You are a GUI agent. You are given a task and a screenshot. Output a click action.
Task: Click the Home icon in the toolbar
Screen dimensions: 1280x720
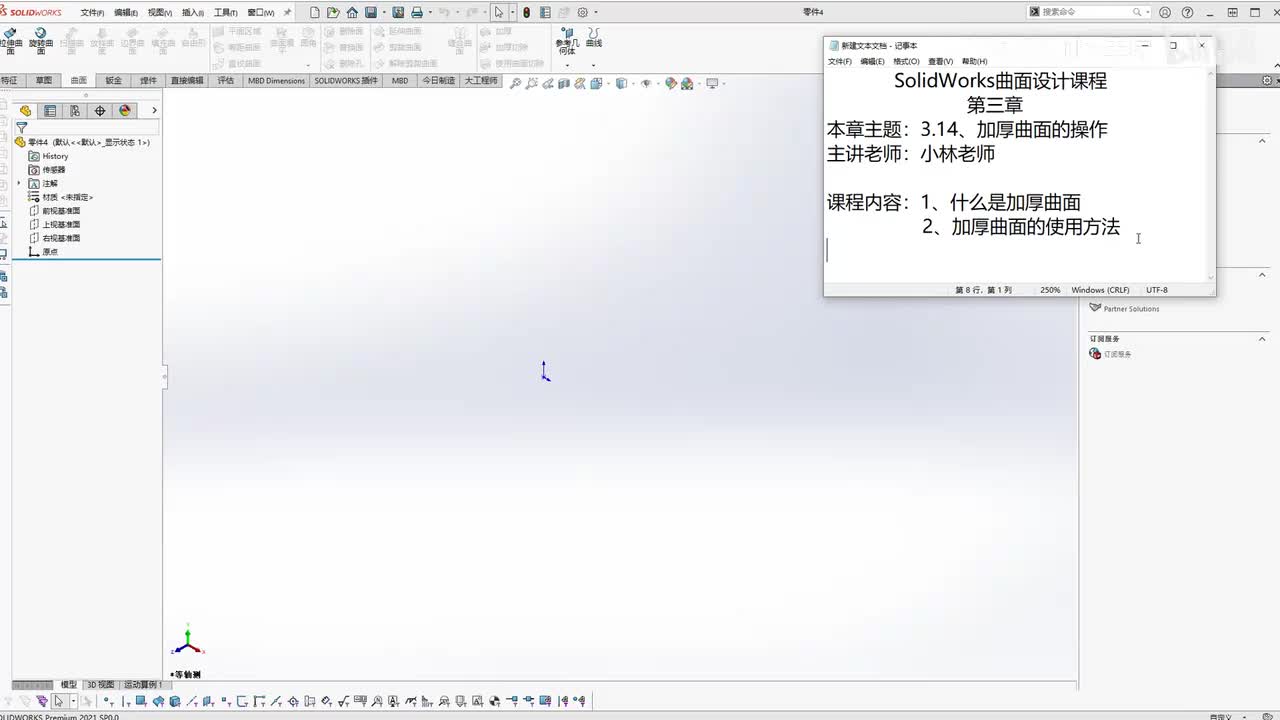pyautogui.click(x=352, y=13)
